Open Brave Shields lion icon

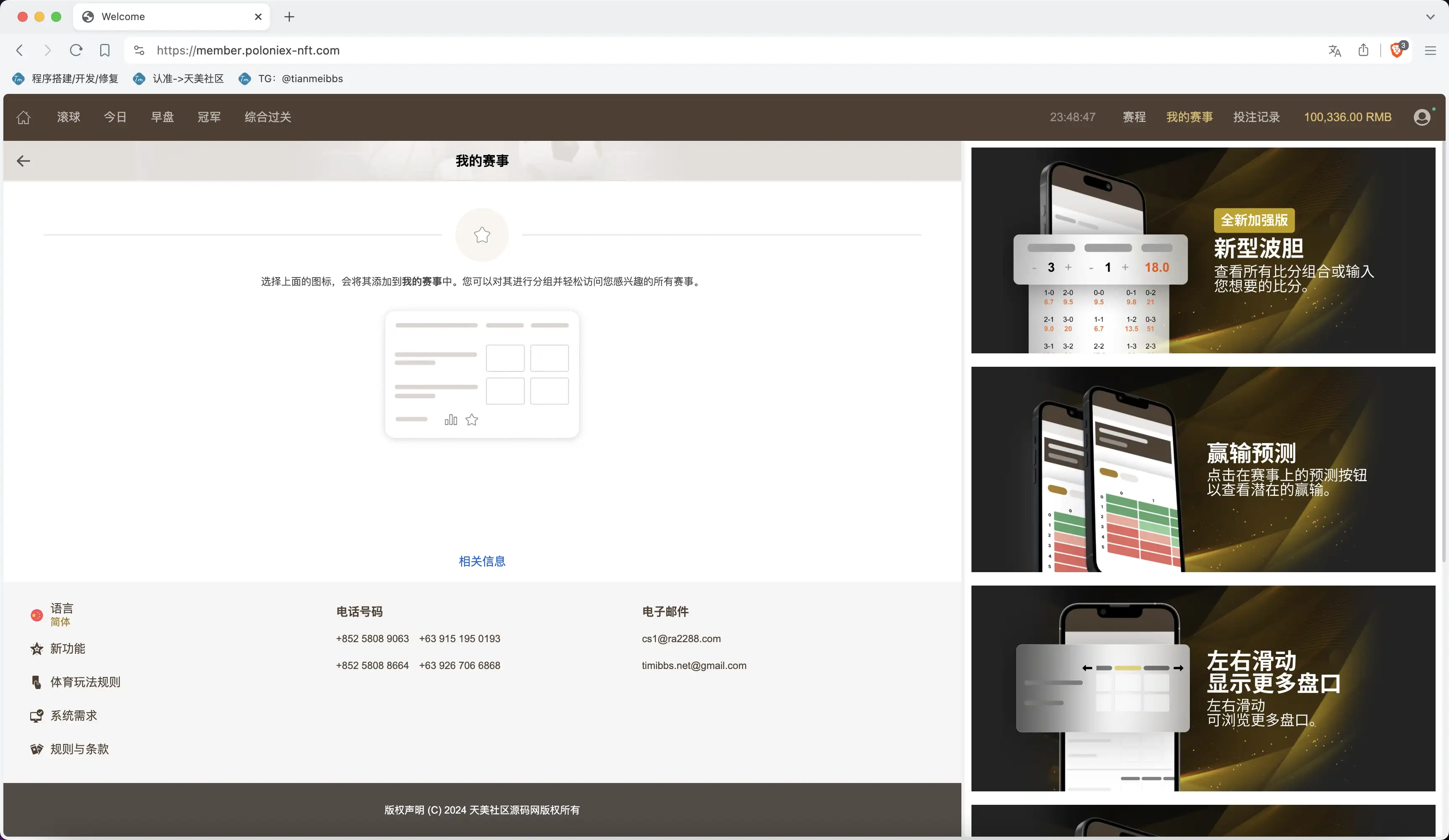(1397, 51)
